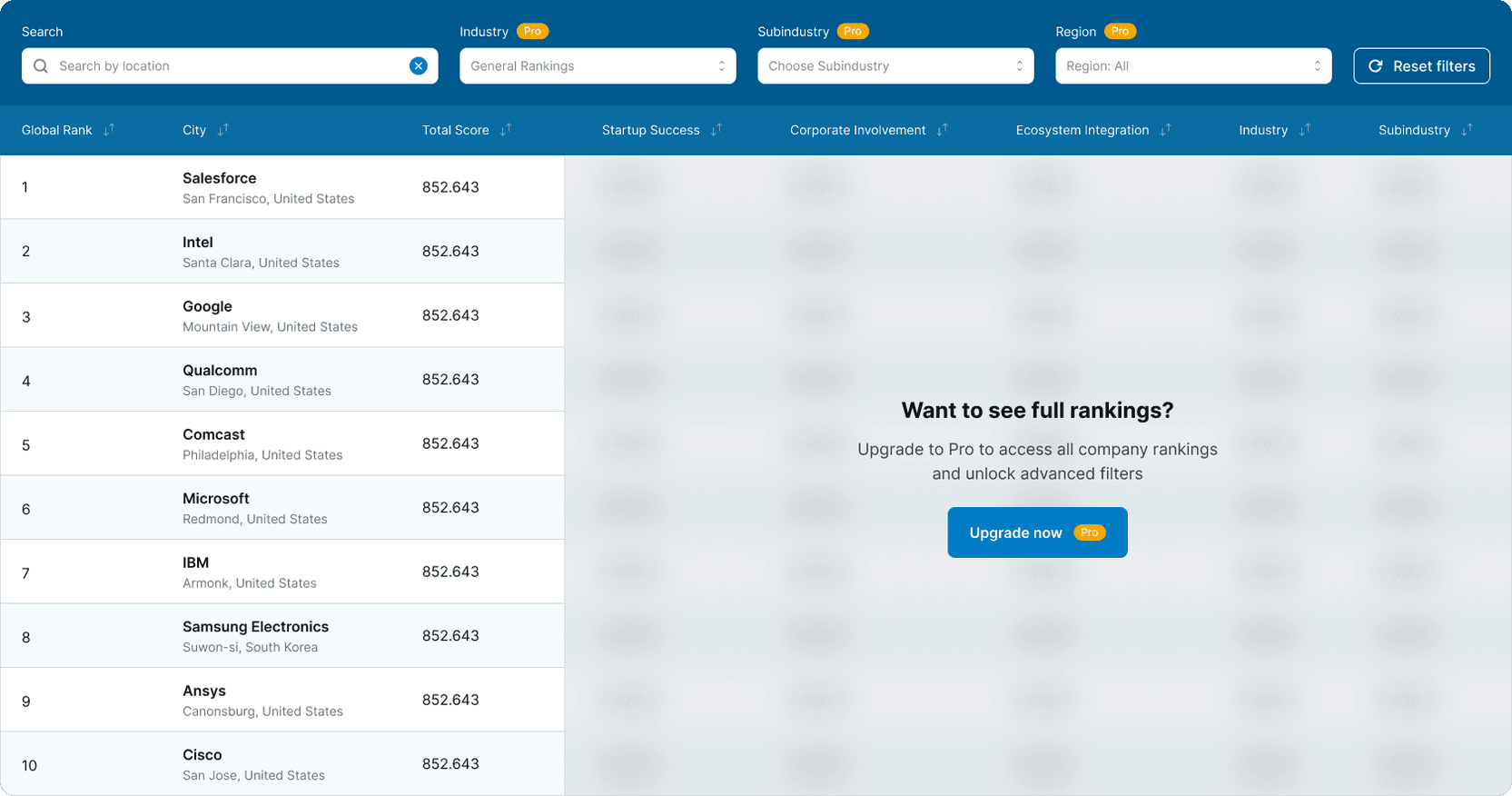Click the Total Score column header
Screen dimensions: 1512x796
[x=455, y=130]
